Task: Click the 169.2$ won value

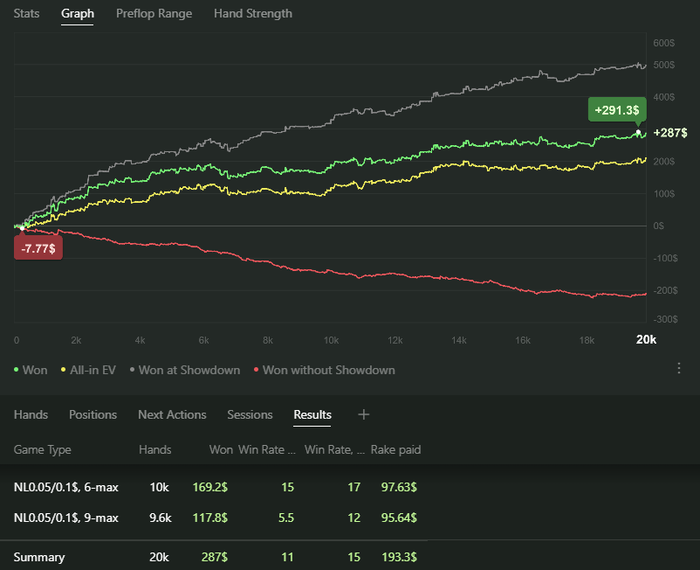Action: tap(210, 487)
